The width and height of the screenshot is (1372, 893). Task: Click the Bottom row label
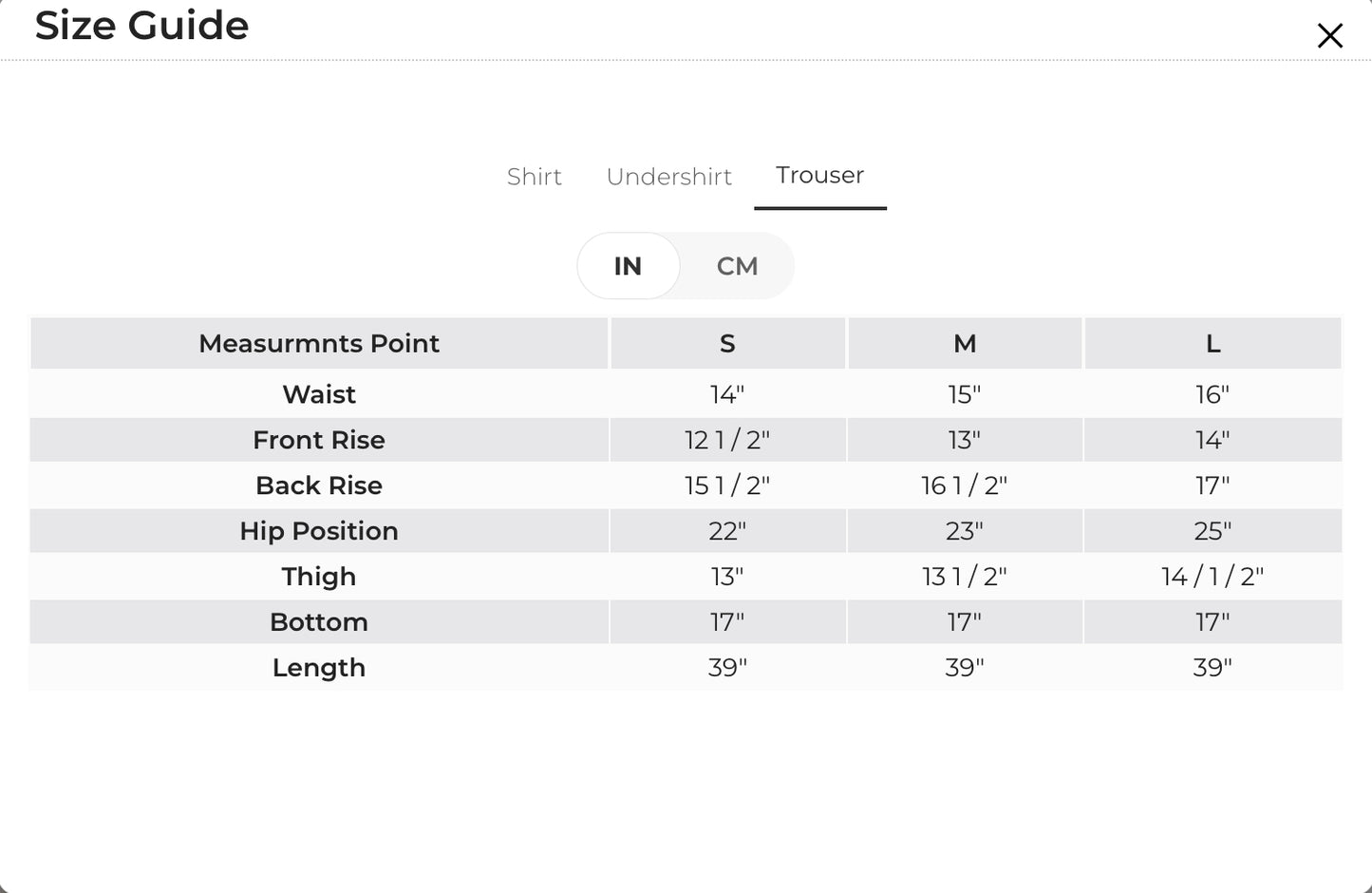[x=319, y=622]
